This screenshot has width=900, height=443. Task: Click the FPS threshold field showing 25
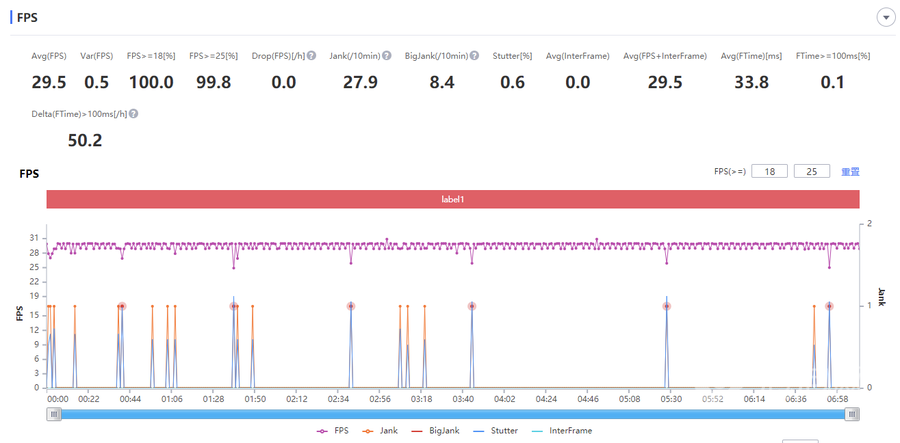click(811, 171)
